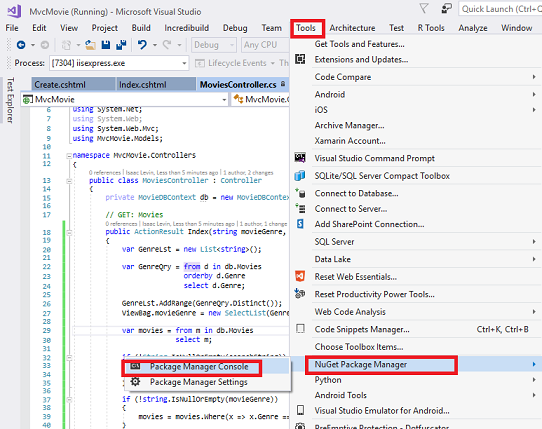This screenshot has height=429, width=542.
Task: Click the Open File folder icon
Action: (x=91, y=45)
